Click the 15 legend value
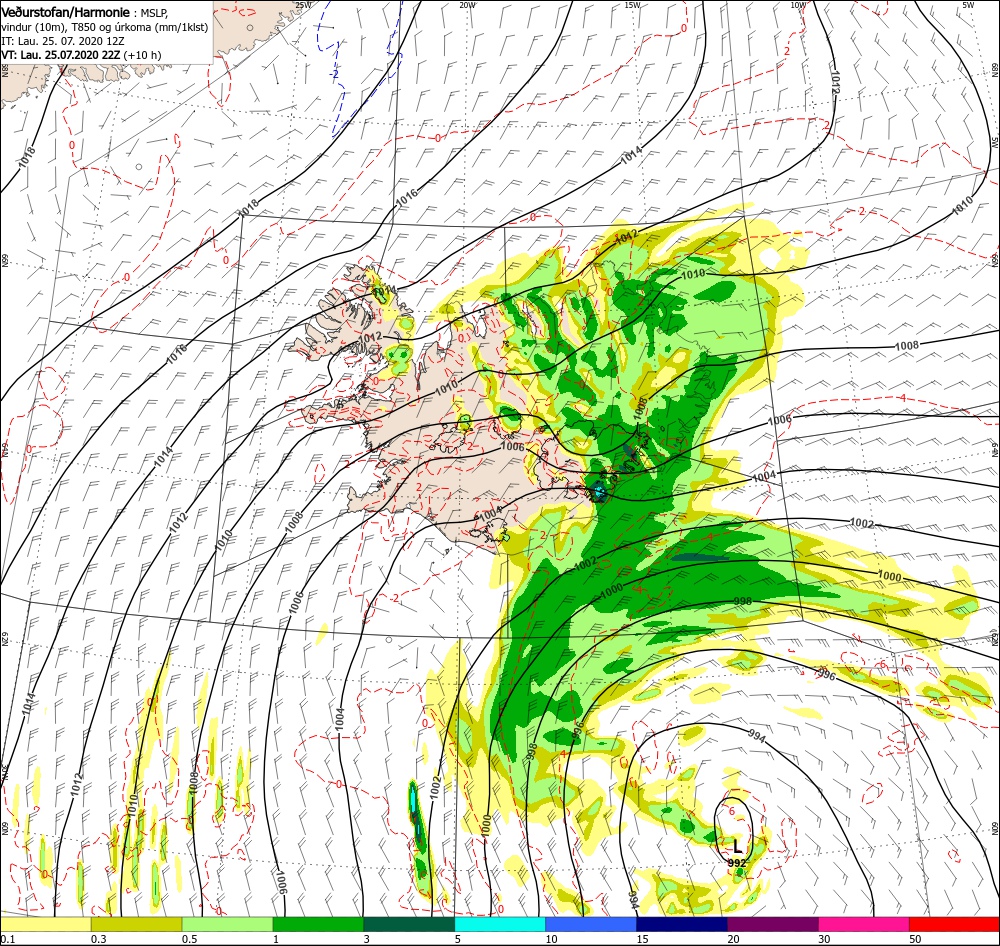1000x946 pixels. (642, 939)
